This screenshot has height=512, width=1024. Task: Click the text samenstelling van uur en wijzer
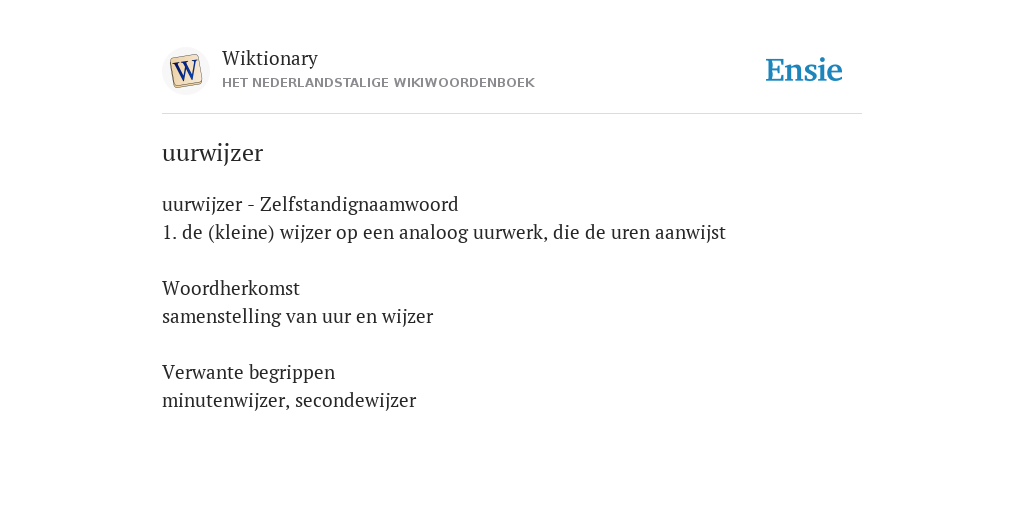click(297, 317)
